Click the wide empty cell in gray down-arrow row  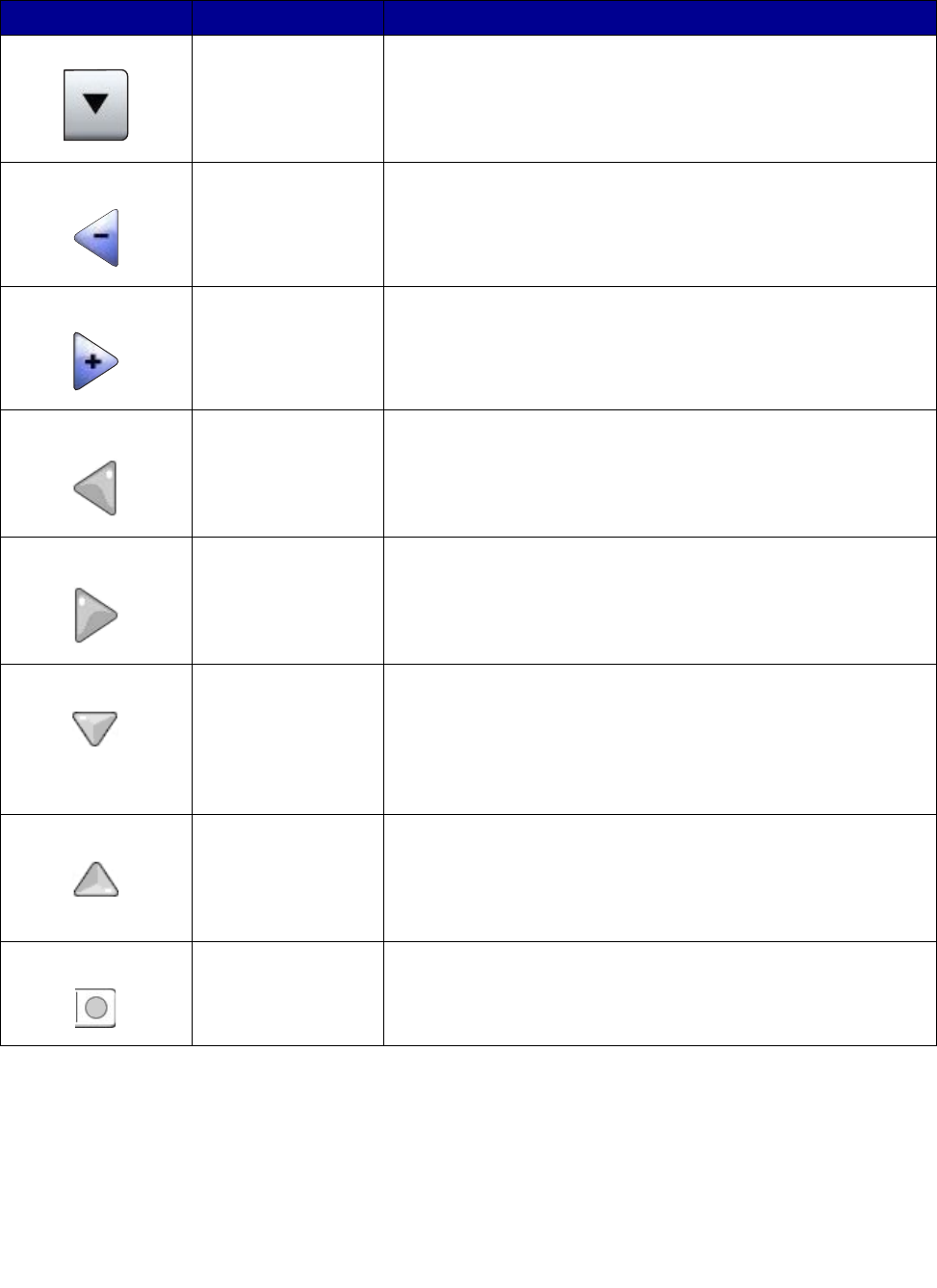click(660, 740)
